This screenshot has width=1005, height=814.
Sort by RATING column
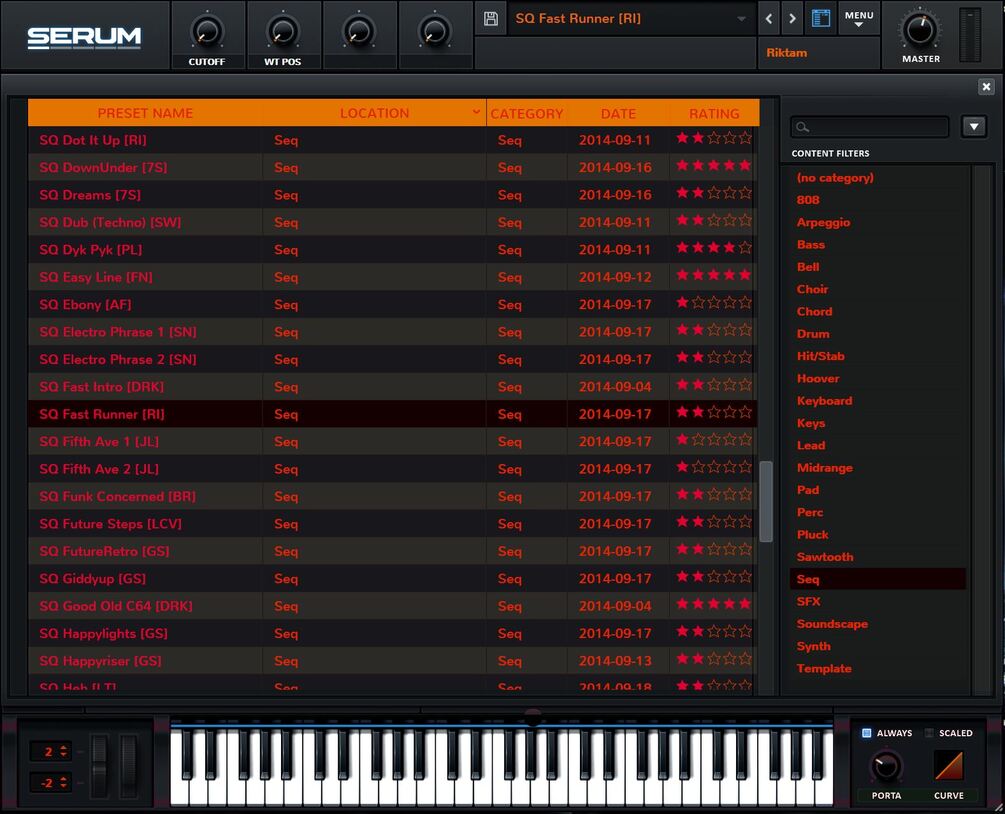click(x=714, y=113)
